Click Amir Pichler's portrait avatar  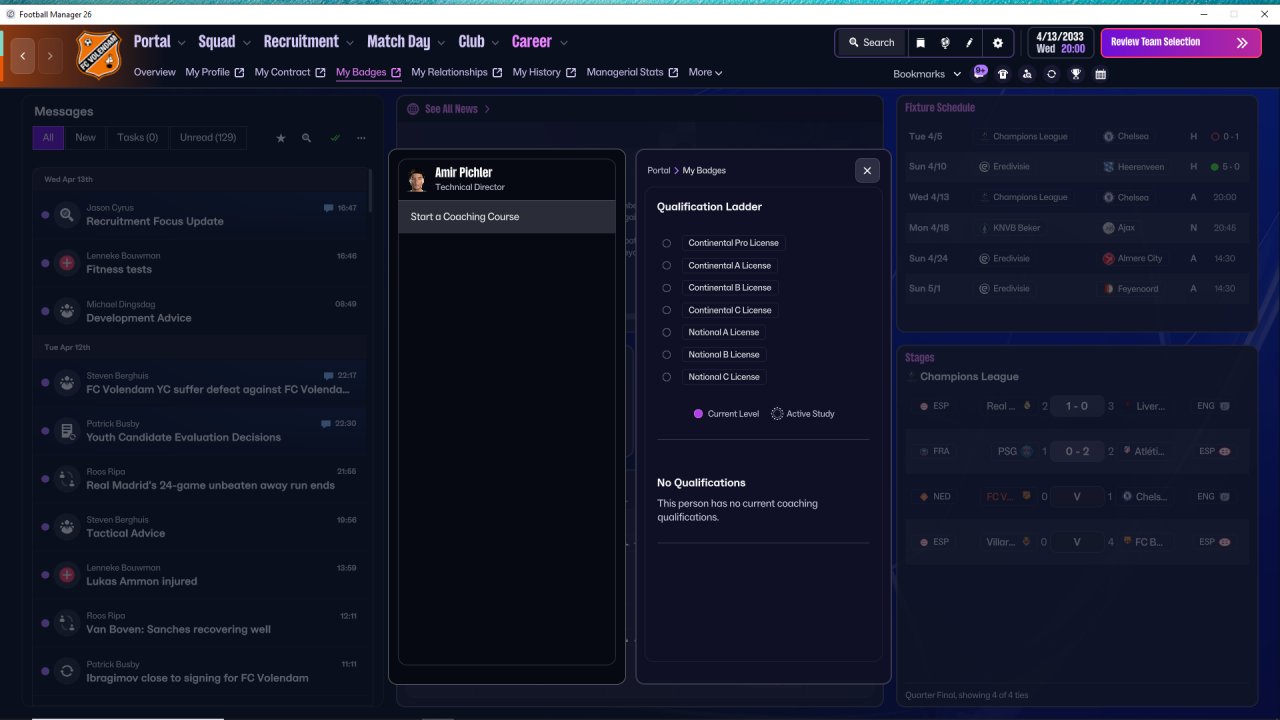tap(417, 180)
